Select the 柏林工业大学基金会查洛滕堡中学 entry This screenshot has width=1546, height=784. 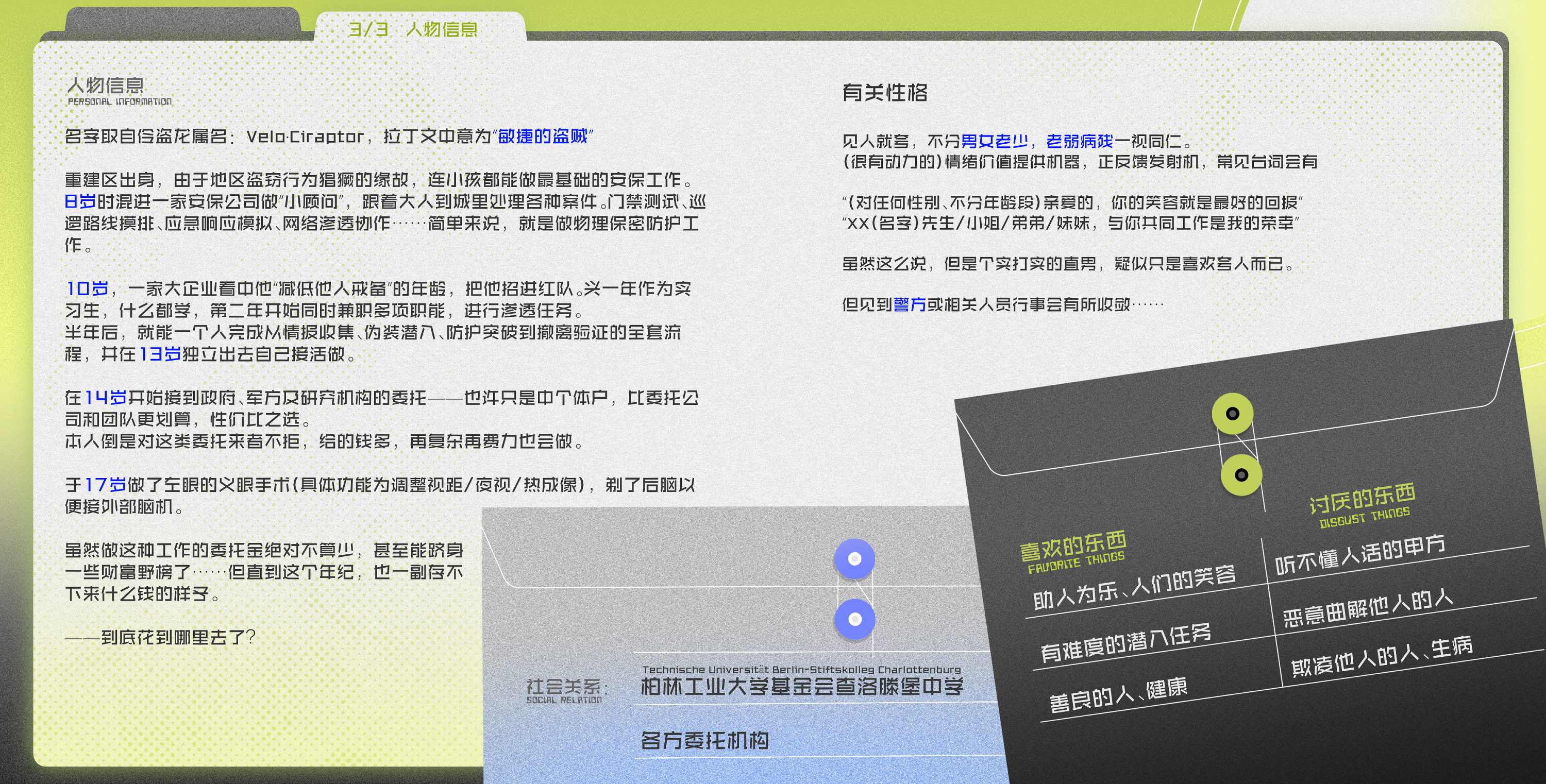801,686
